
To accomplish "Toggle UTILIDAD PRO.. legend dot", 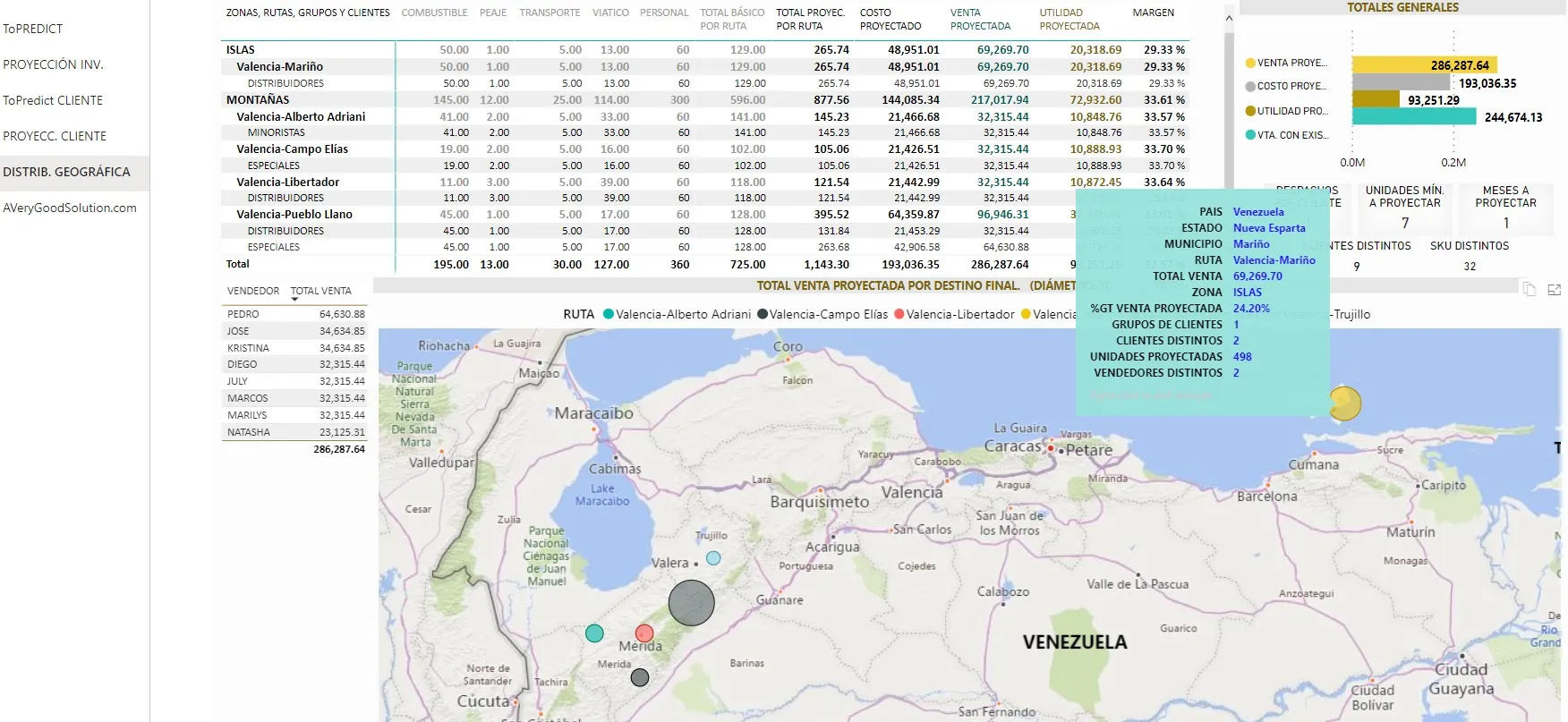I will [x=1250, y=111].
